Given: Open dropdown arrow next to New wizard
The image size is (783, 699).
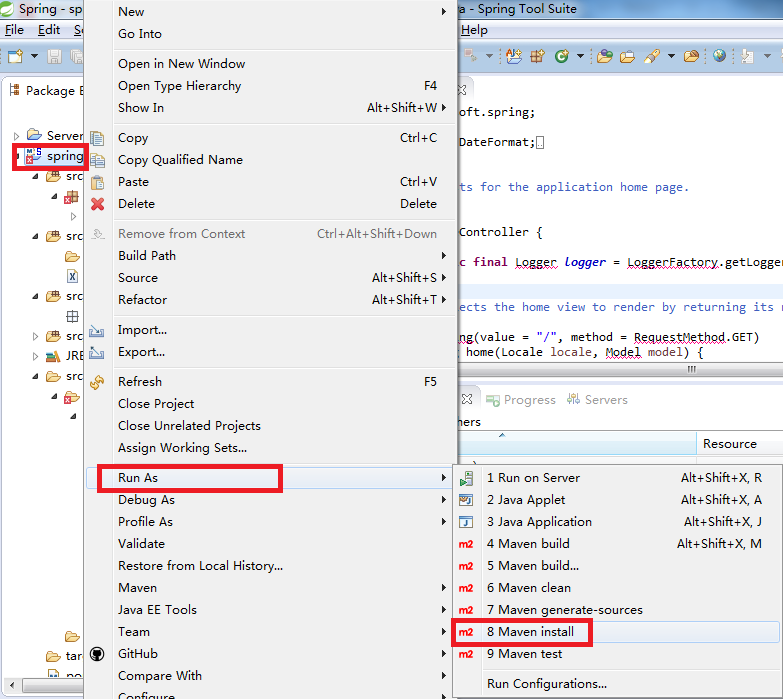Looking at the screenshot, I should (34, 56).
